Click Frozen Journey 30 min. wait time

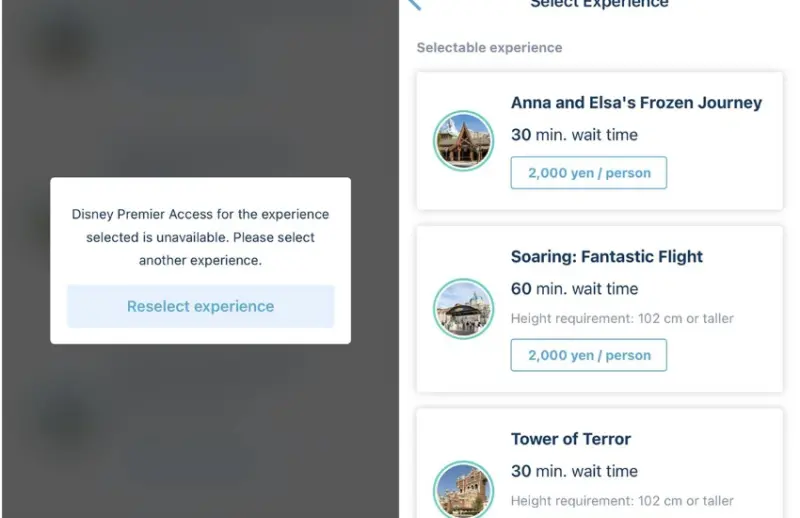coord(574,135)
